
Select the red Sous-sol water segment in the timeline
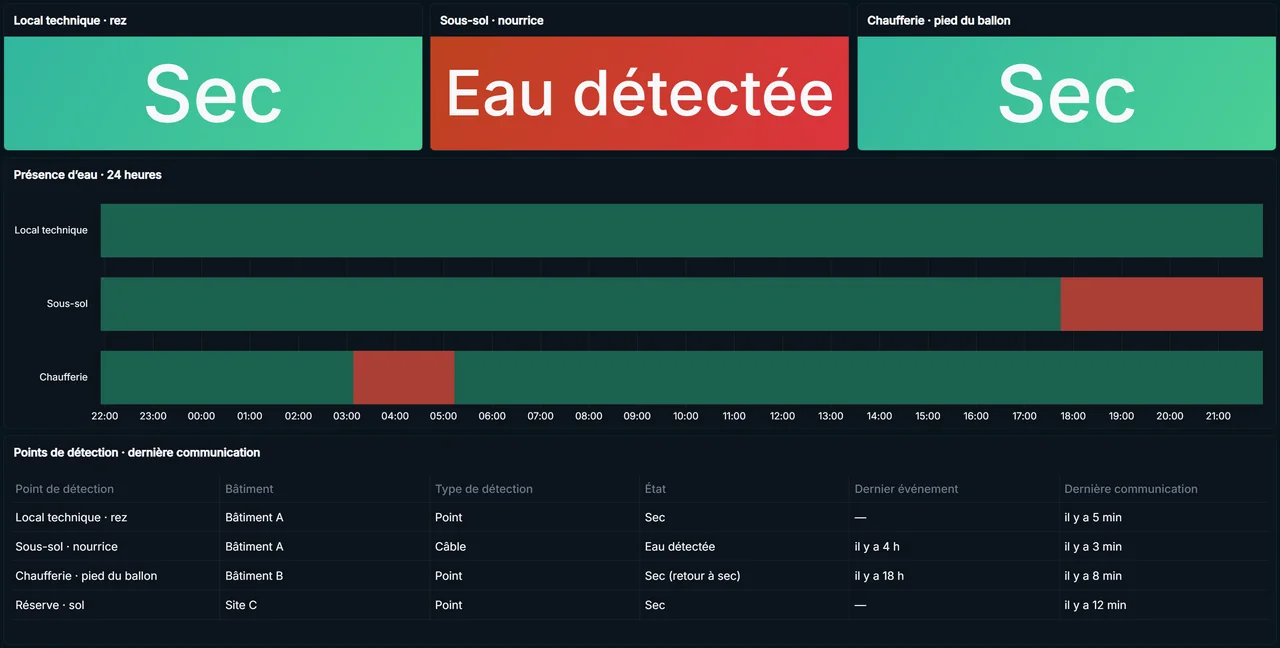tap(1162, 304)
